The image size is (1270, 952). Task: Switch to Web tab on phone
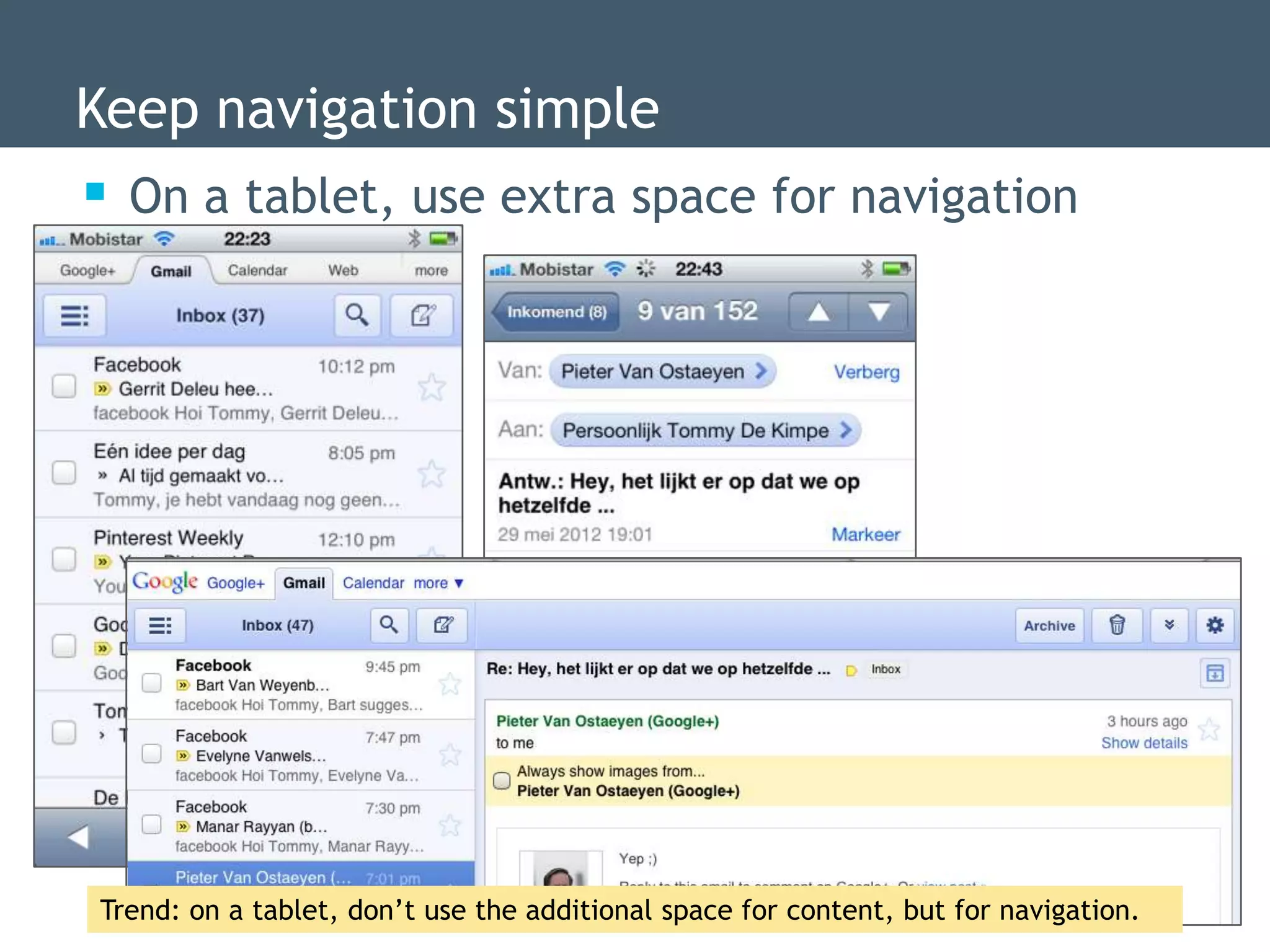pos(343,270)
